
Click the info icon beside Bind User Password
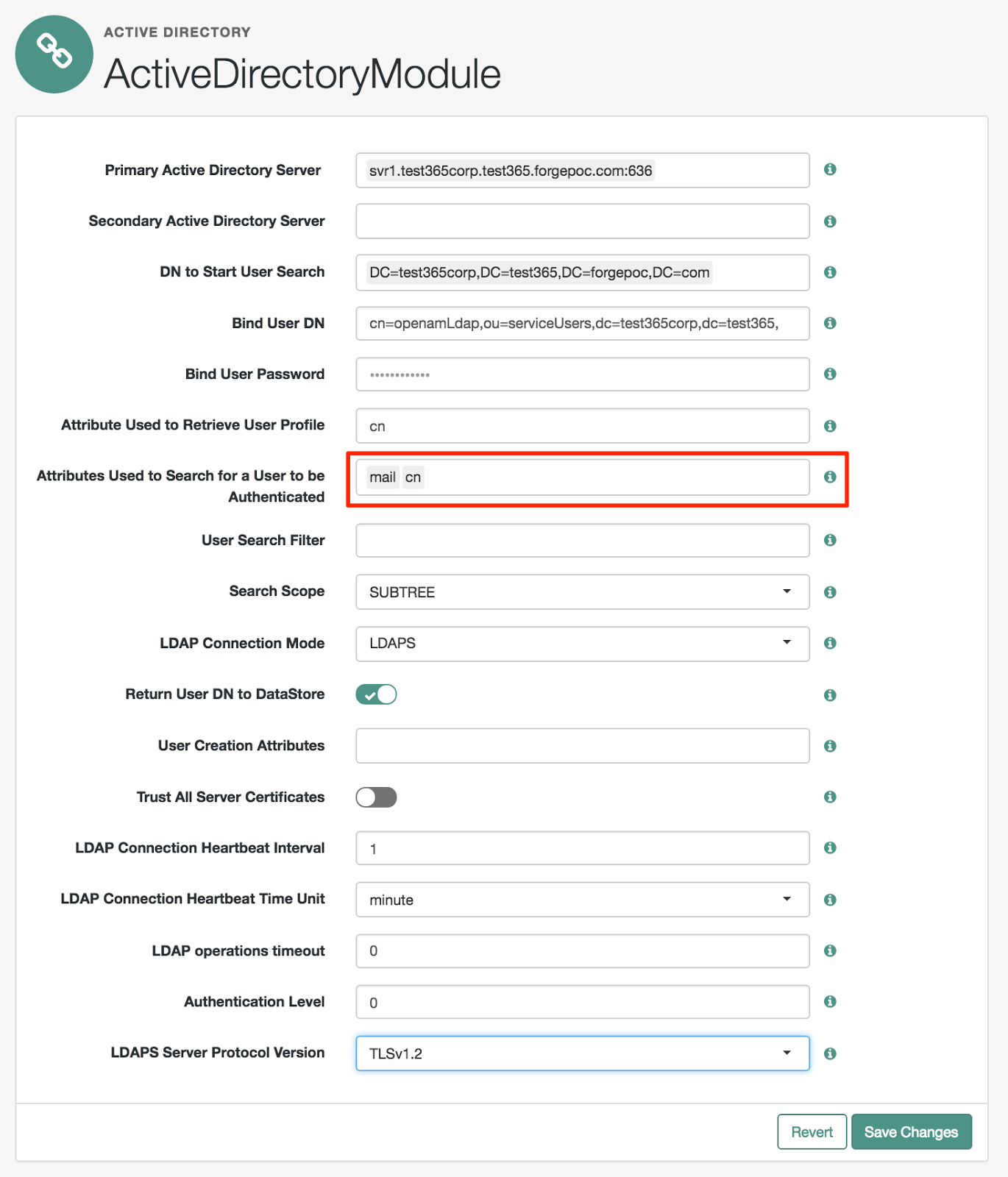[x=830, y=374]
